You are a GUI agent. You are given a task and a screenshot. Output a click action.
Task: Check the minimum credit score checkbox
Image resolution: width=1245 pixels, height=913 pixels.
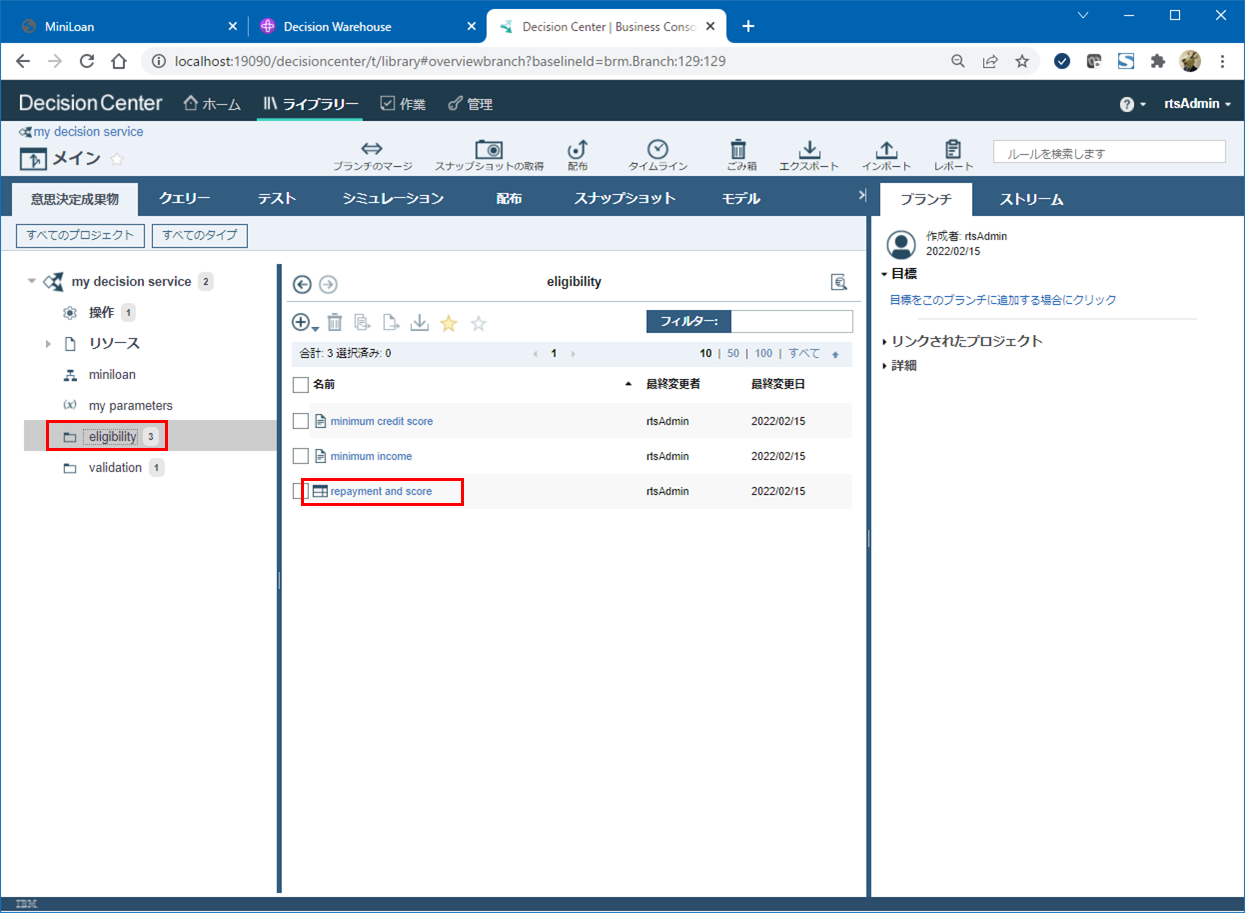click(300, 421)
